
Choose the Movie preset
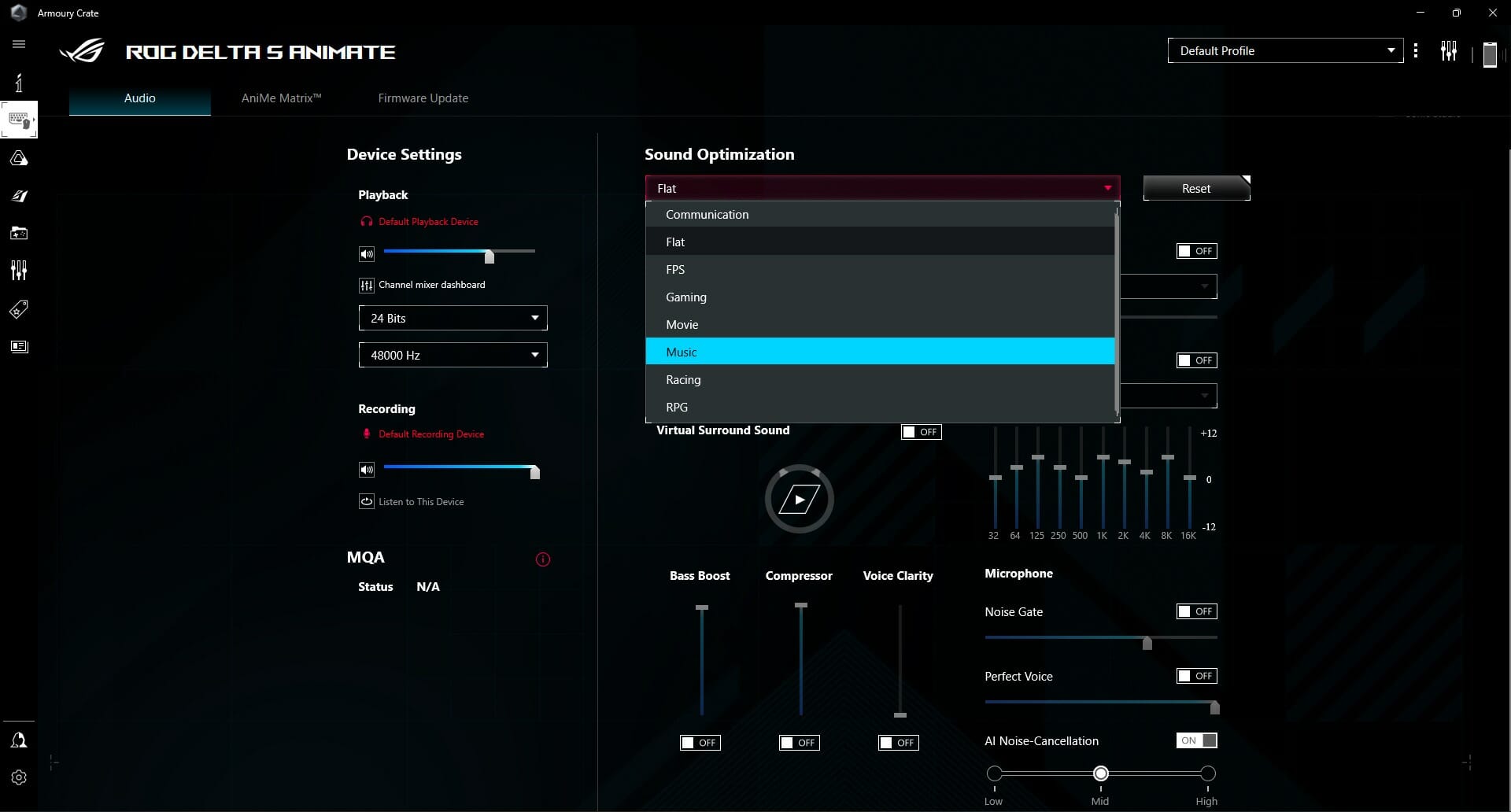880,324
